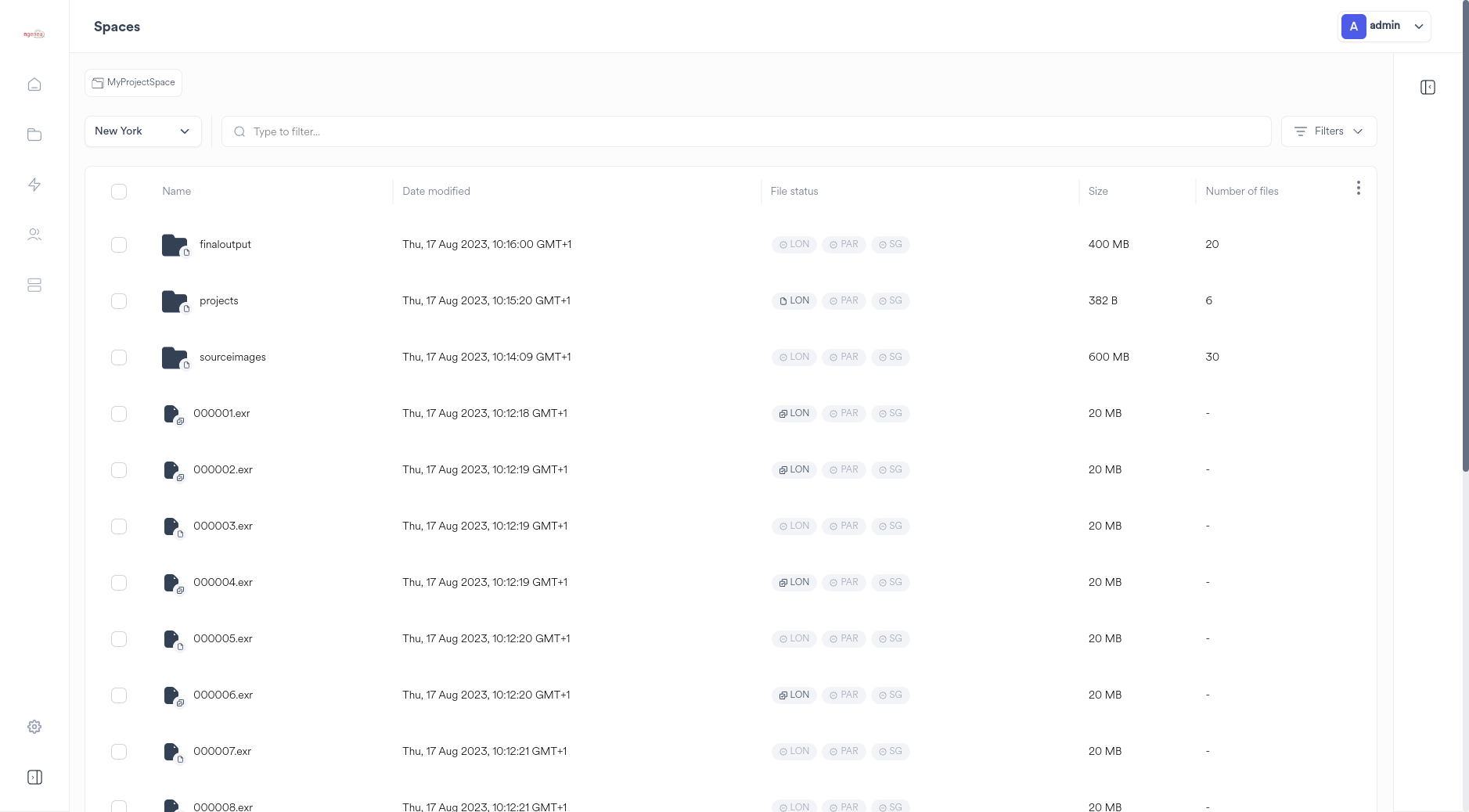Viewport: 1469px width, 812px height.
Task: Select the Folders icon in the sidebar
Action: coord(34,134)
